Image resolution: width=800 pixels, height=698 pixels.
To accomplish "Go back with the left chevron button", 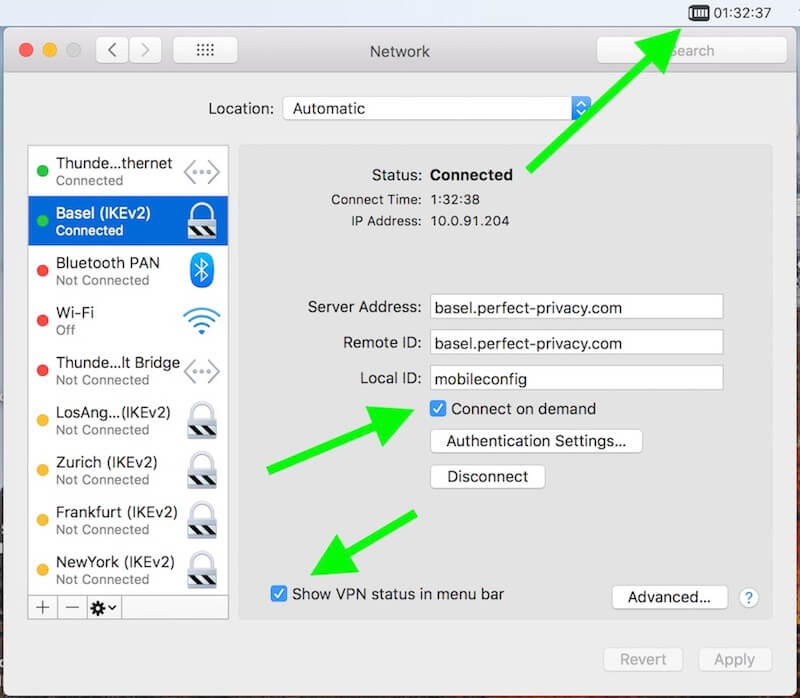I will click(112, 50).
